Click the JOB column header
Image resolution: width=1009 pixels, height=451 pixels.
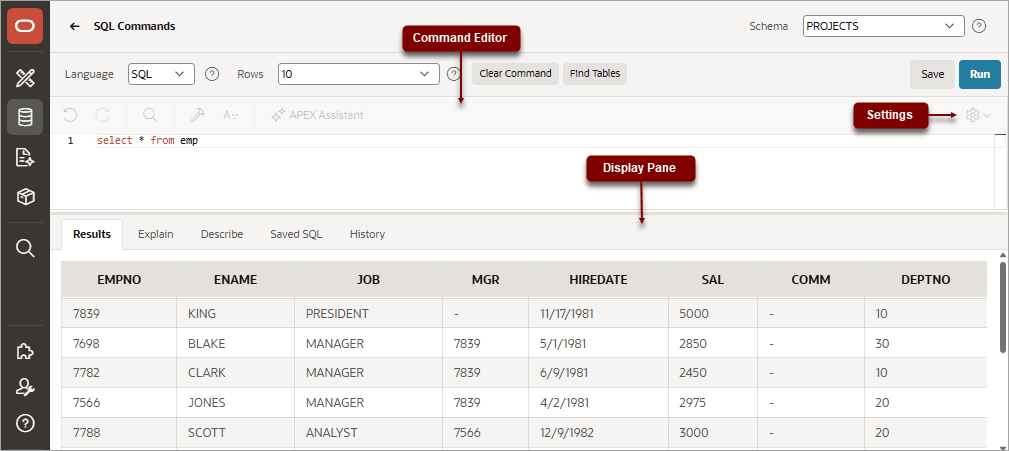click(369, 280)
